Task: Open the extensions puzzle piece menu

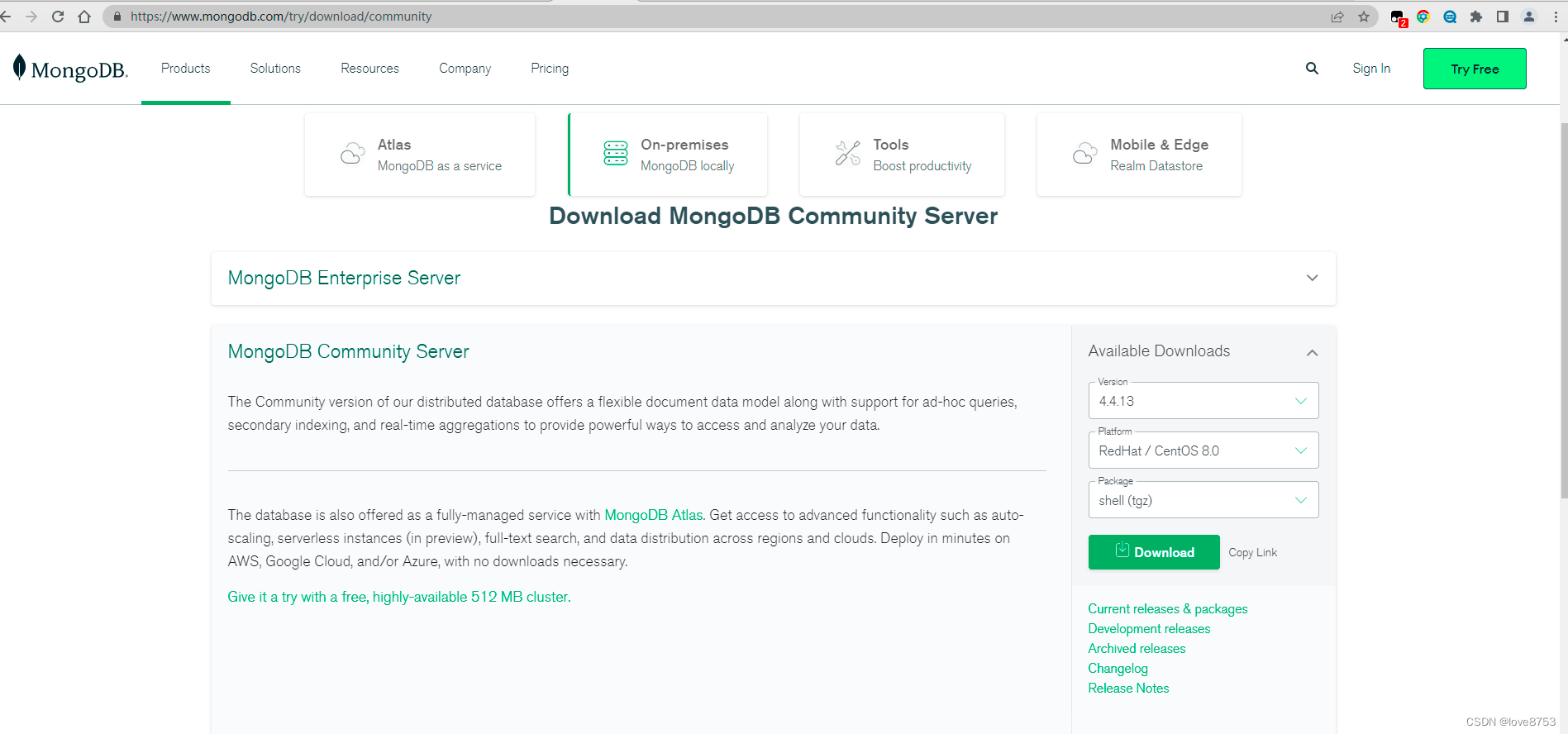Action: (1476, 17)
